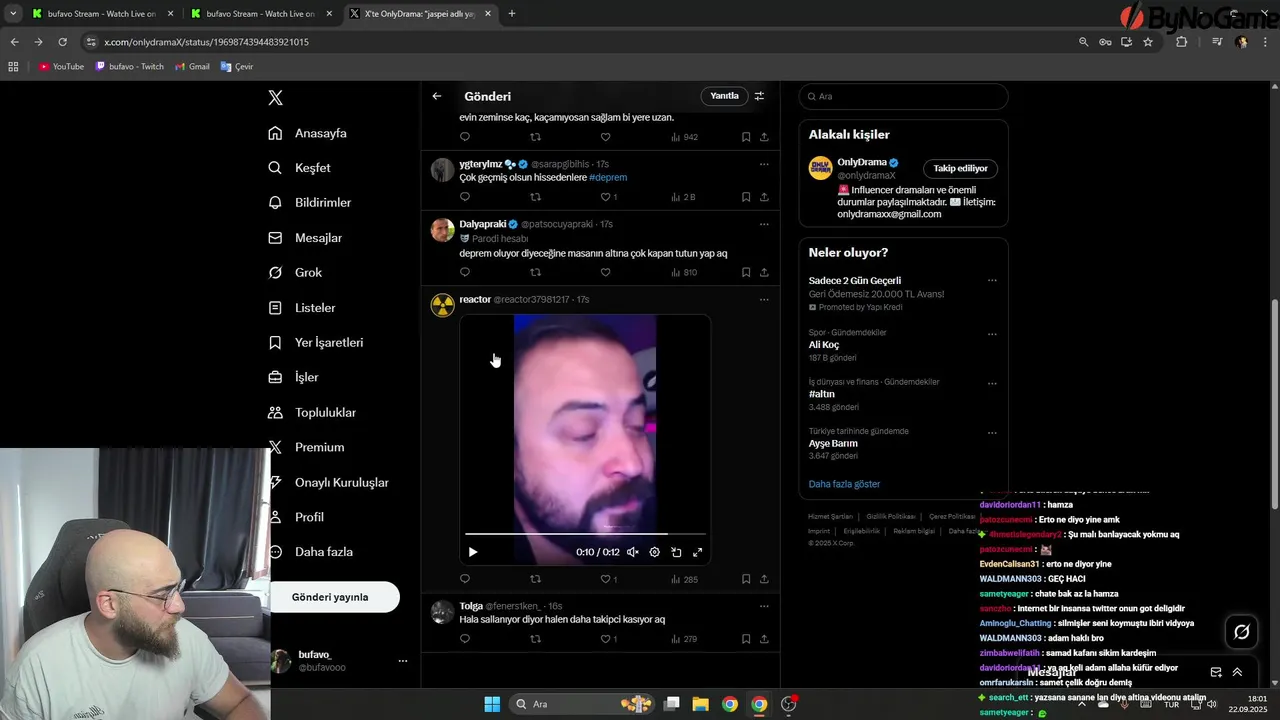Expand the video to fullscreen
The image size is (1280, 720).
[x=698, y=552]
